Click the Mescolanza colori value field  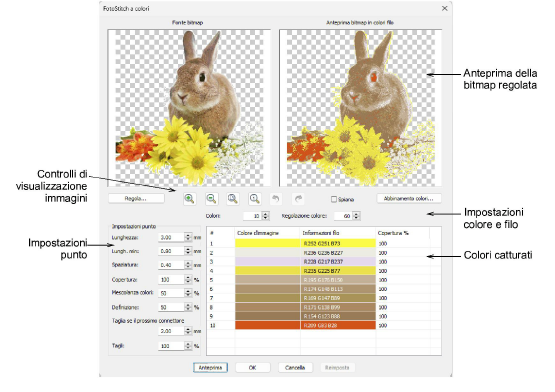click(x=171, y=293)
